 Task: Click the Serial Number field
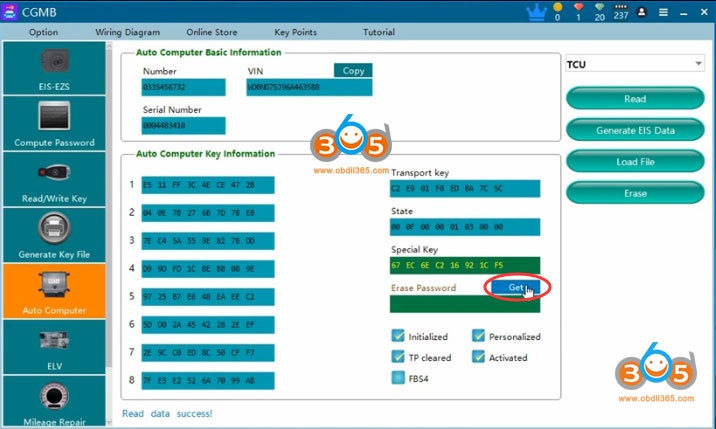[183, 125]
